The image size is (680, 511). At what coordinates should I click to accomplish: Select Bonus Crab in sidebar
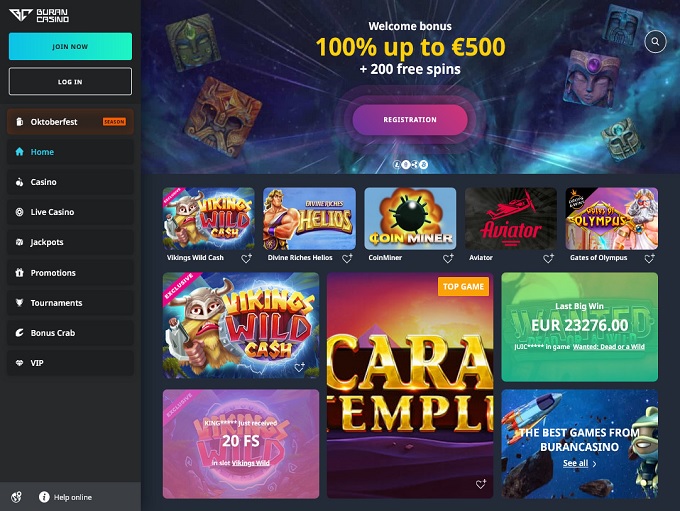click(x=70, y=333)
